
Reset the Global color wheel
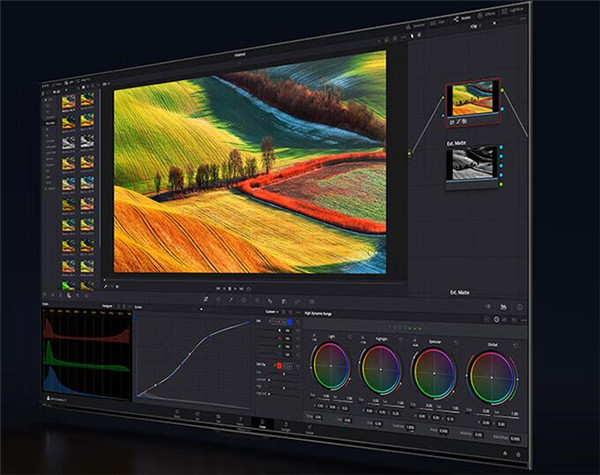tap(516, 347)
